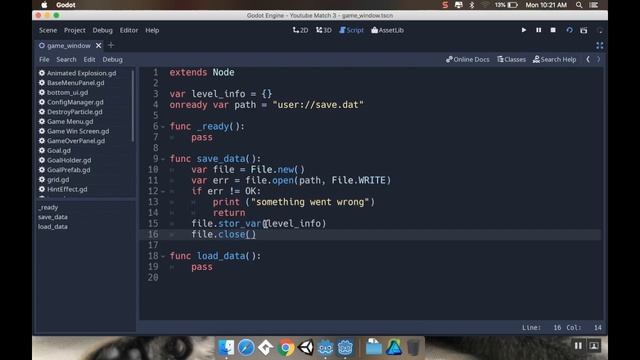Open the script editor File menu
This screenshot has height=360, width=640.
coord(44,60)
